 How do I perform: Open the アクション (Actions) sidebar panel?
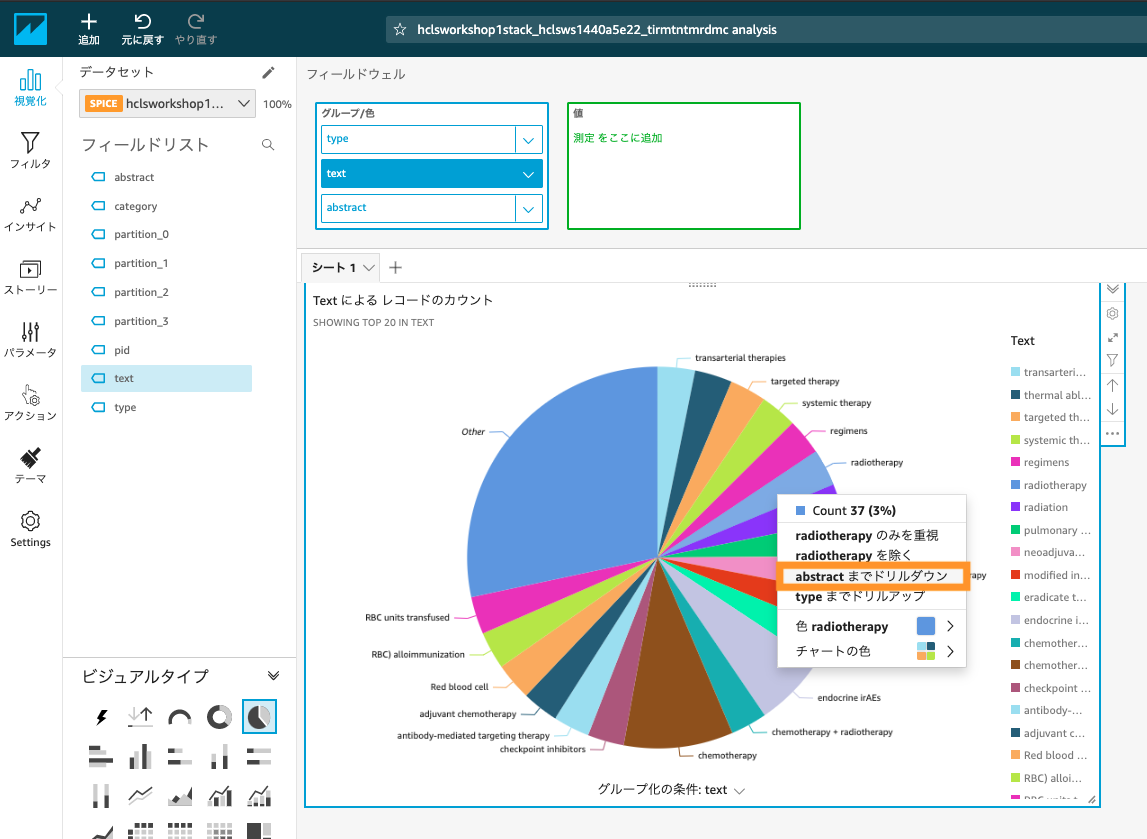pyautogui.click(x=30, y=403)
